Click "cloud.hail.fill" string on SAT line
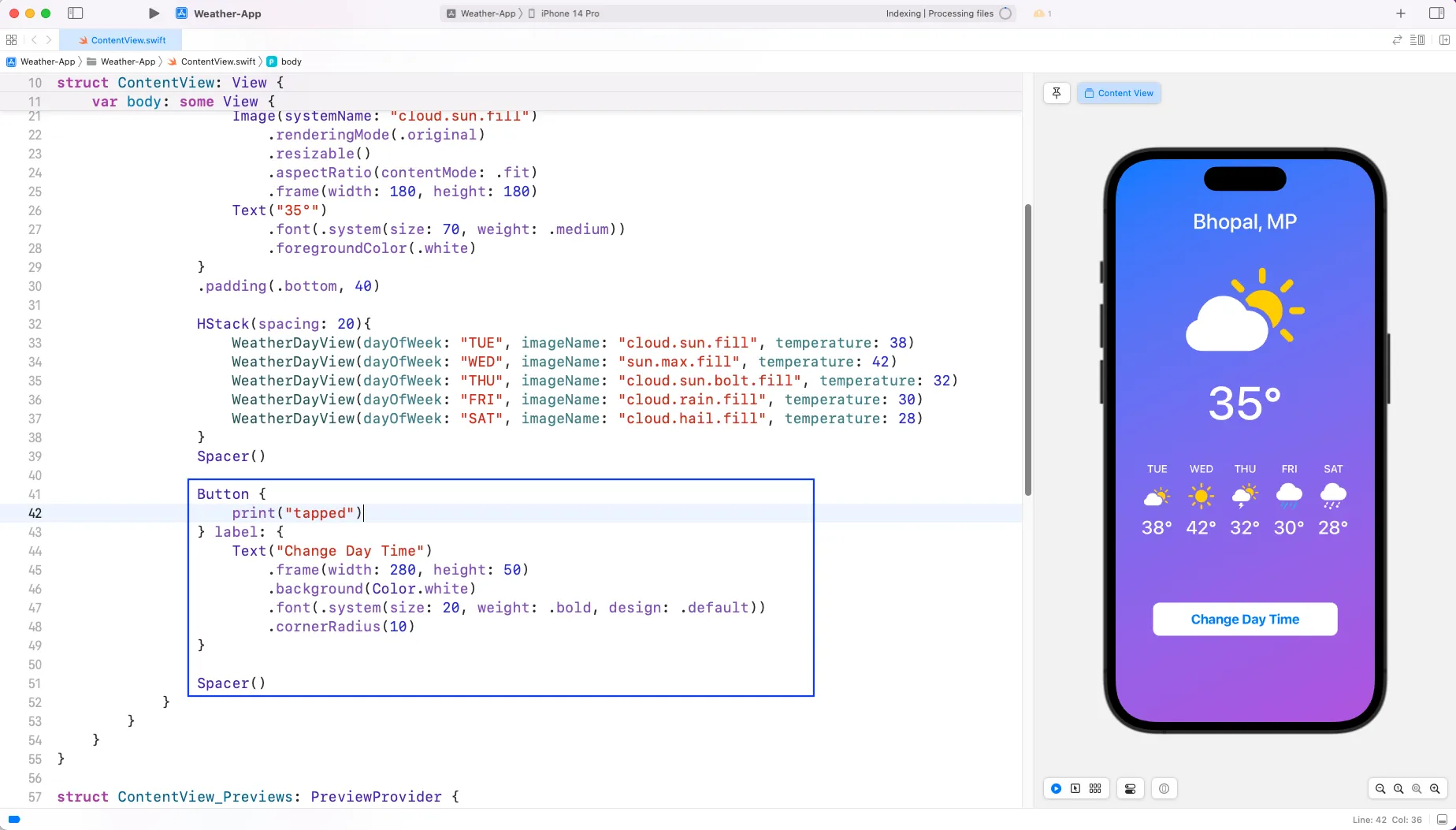The height and width of the screenshot is (830, 1456). (693, 419)
